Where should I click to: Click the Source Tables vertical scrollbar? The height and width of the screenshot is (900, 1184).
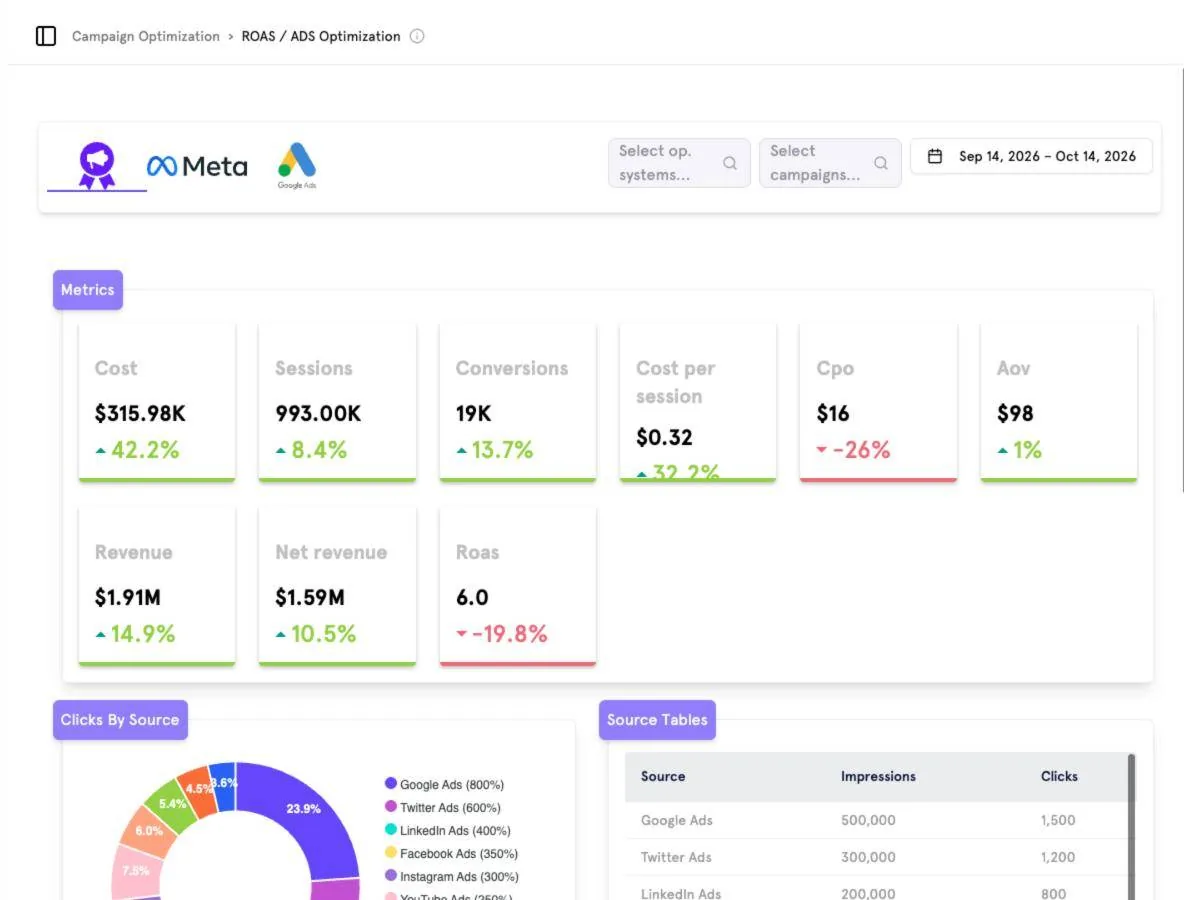pos(1131,827)
